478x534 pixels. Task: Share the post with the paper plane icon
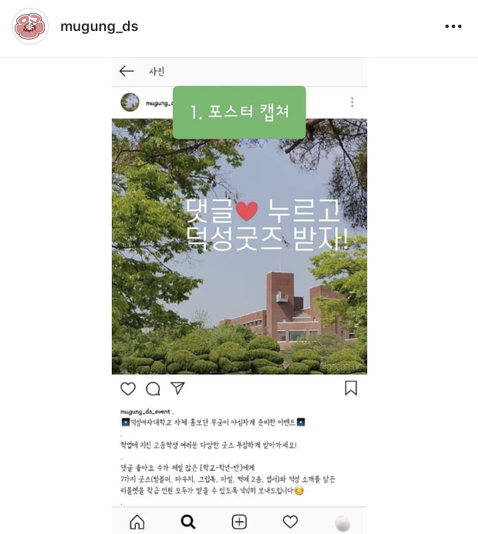178,388
